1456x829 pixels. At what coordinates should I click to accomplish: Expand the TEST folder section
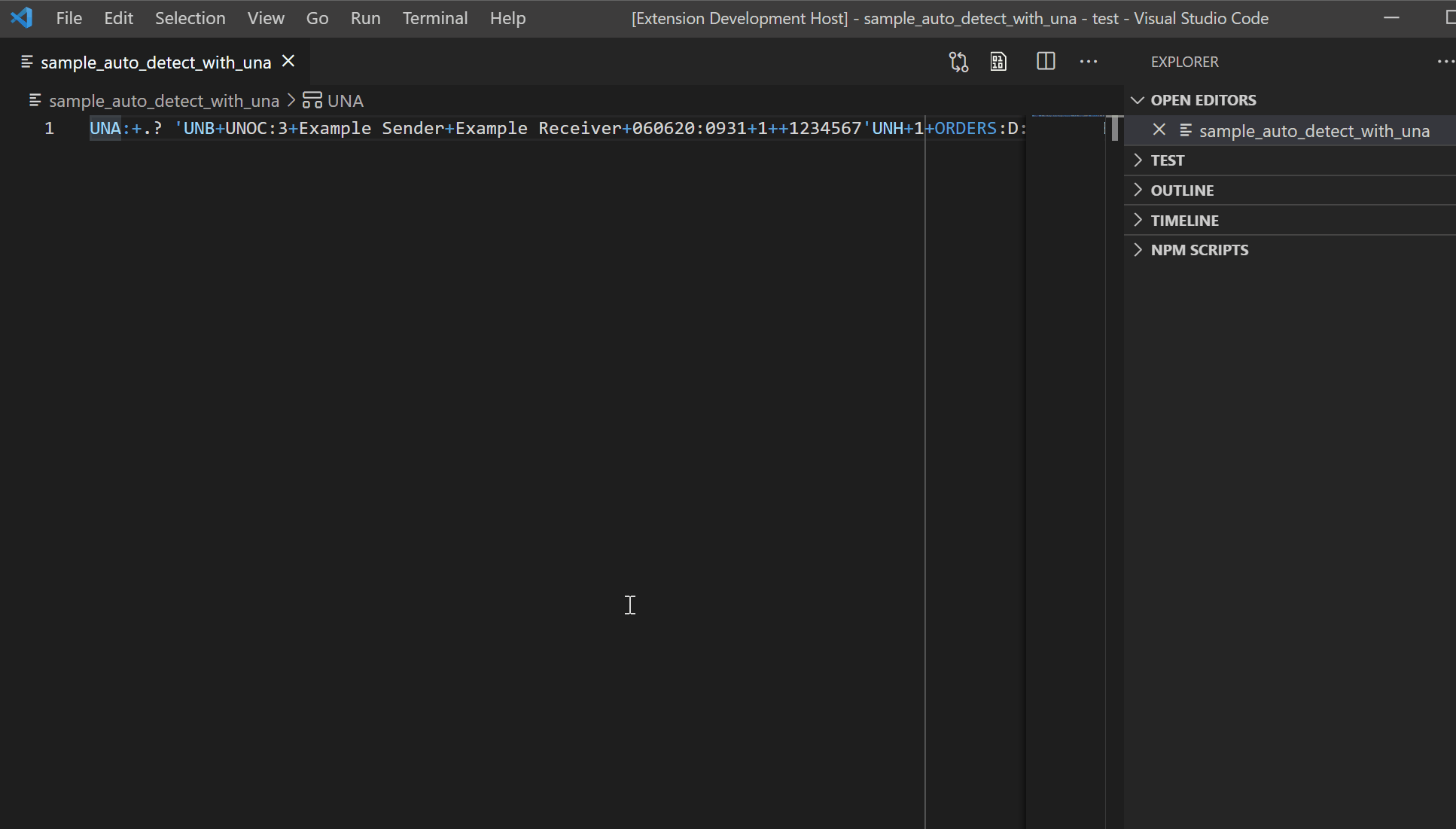point(1168,160)
